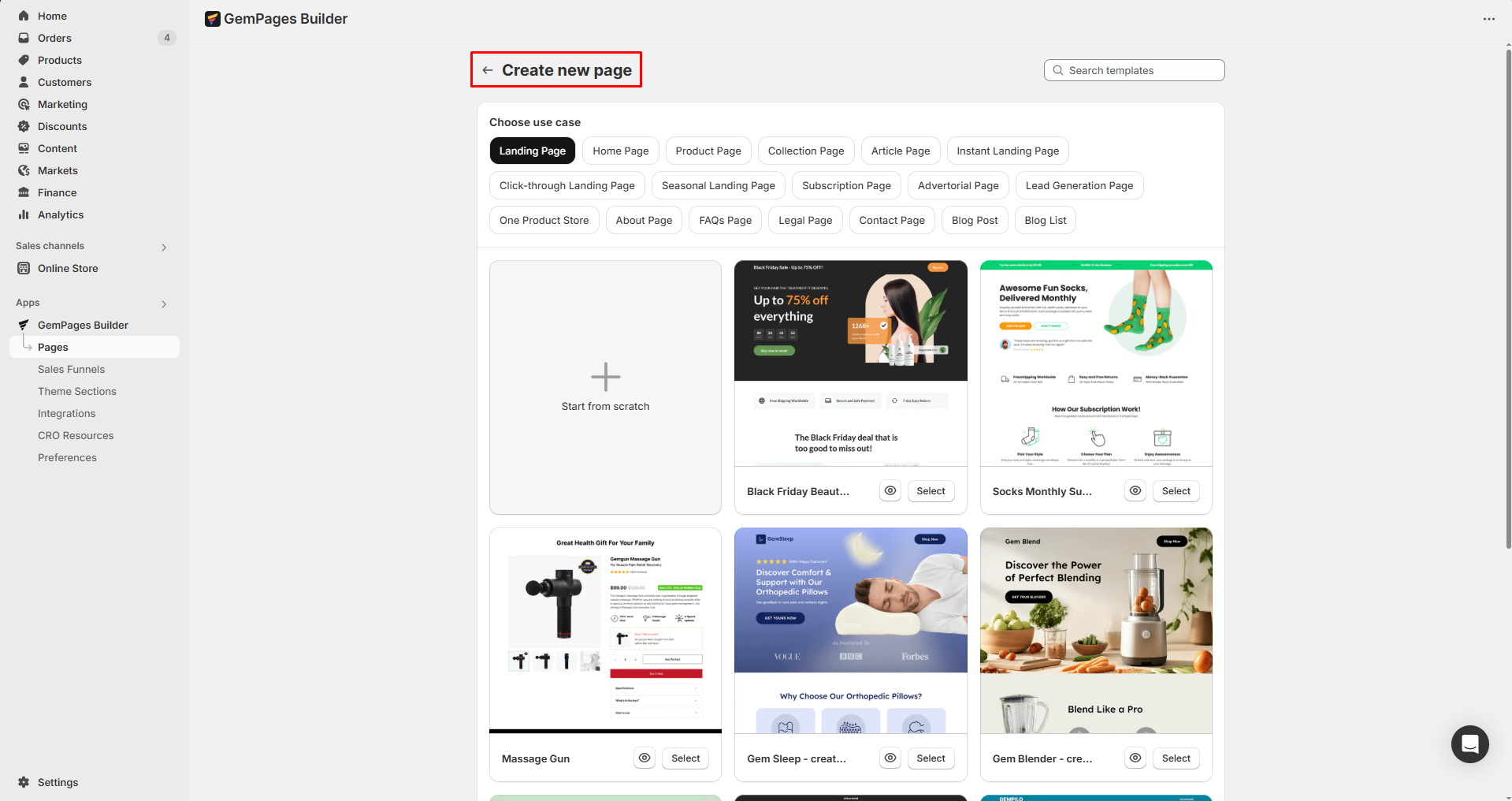Open the three-dot menu at top right
This screenshot has width=1512, height=801.
point(1488,19)
